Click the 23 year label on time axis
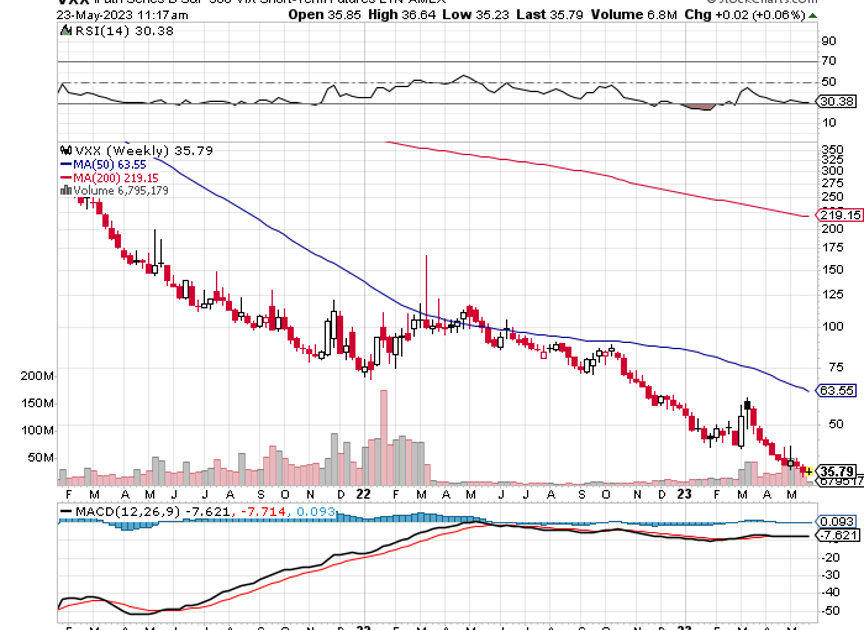 coord(684,494)
